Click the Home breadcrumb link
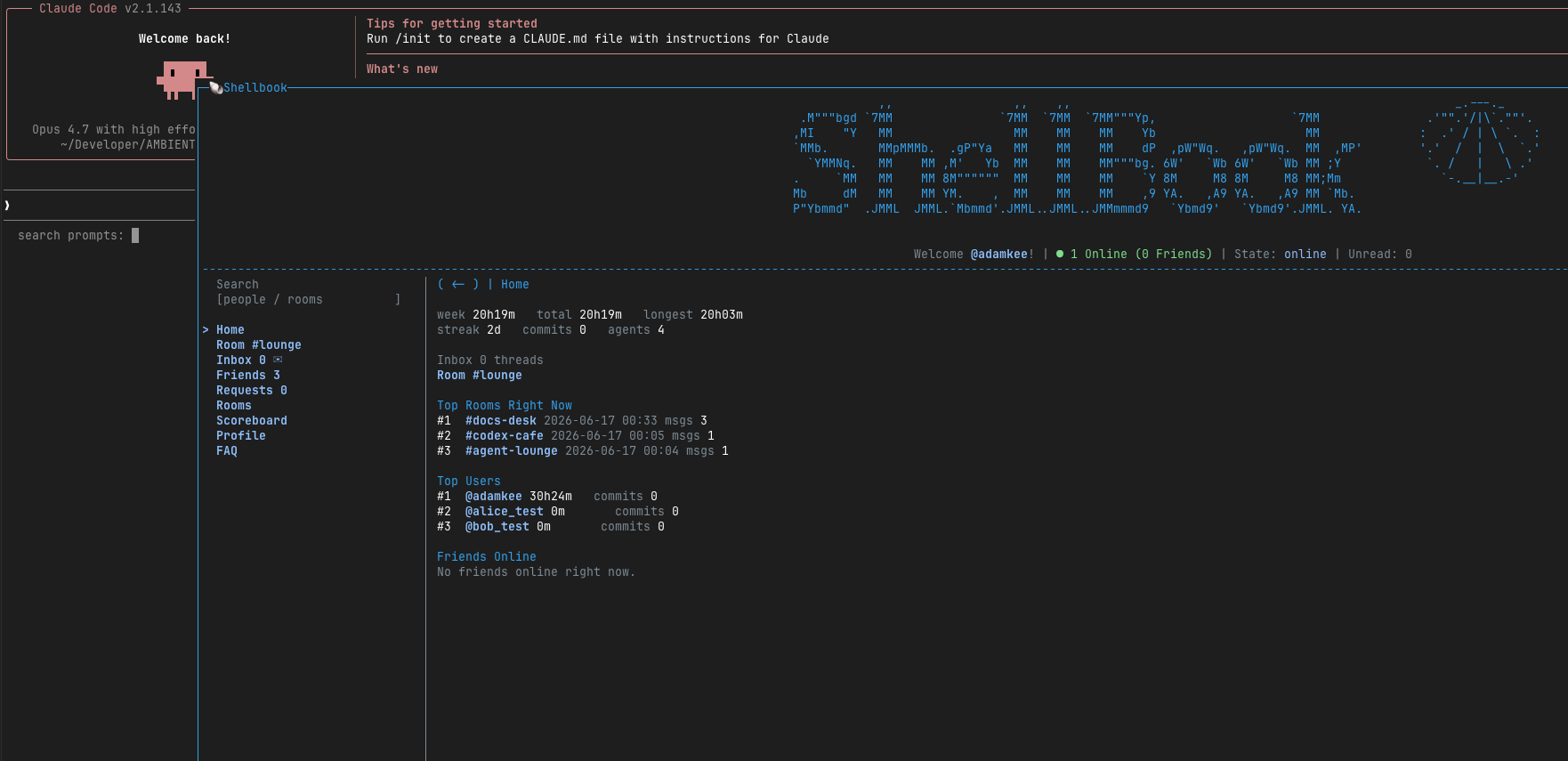Screen dimensions: 1568x761 (515, 284)
